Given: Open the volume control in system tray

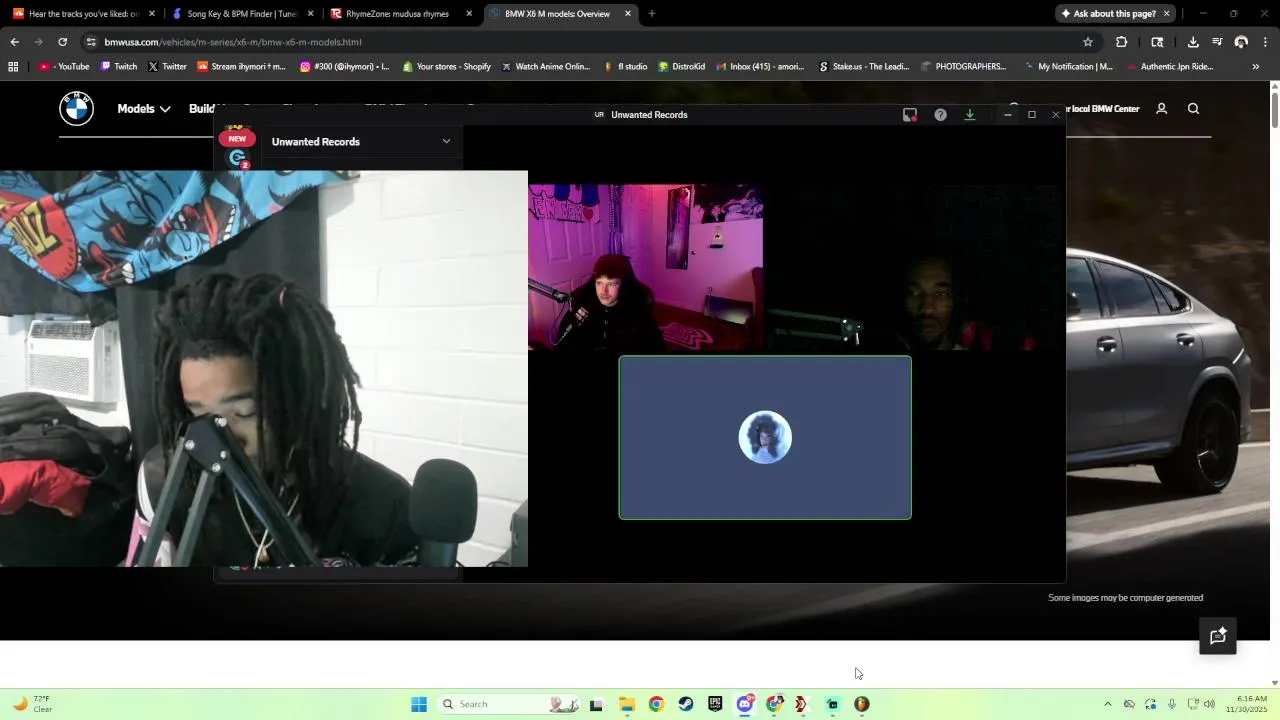Looking at the screenshot, I should pos(1209,704).
